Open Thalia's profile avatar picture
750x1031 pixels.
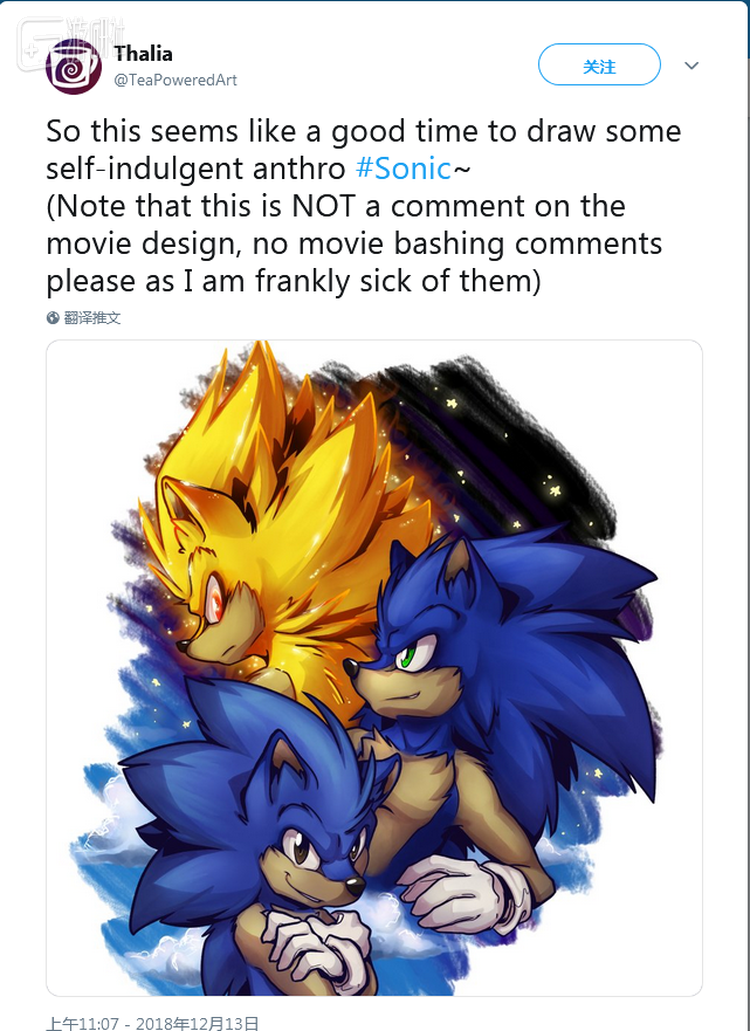point(74,67)
